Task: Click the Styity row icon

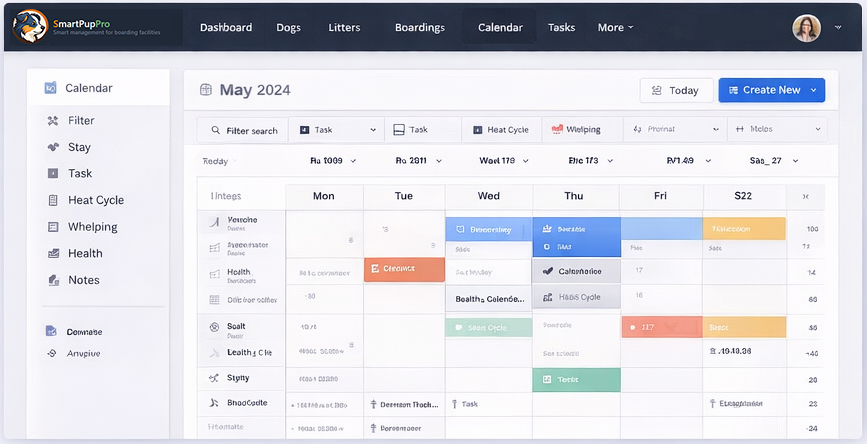Action: point(214,378)
